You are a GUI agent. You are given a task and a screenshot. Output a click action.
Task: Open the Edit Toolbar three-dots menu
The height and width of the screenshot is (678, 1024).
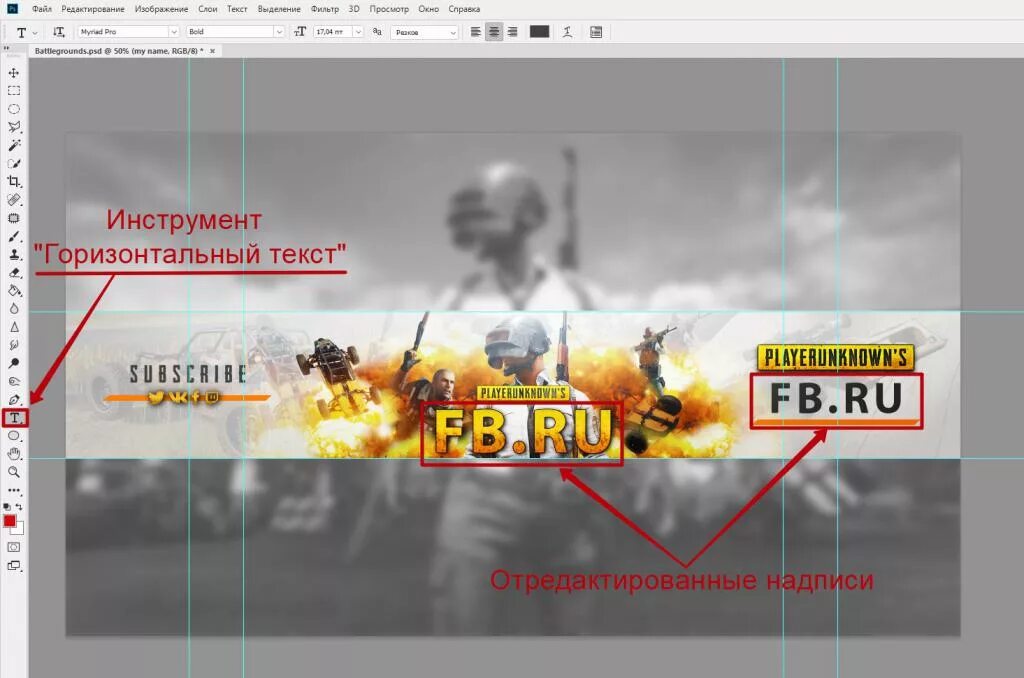tap(14, 490)
